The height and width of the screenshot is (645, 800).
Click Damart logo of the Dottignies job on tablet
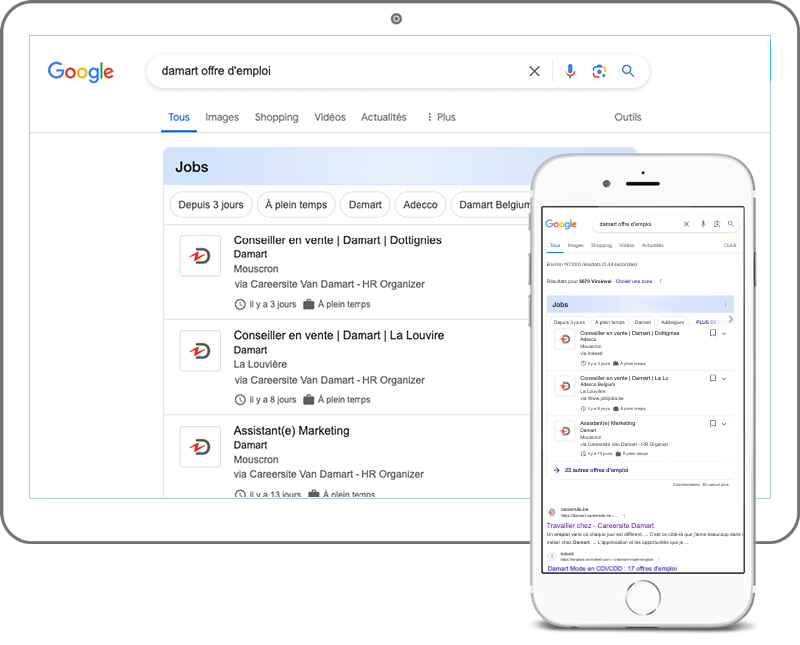tap(200, 256)
